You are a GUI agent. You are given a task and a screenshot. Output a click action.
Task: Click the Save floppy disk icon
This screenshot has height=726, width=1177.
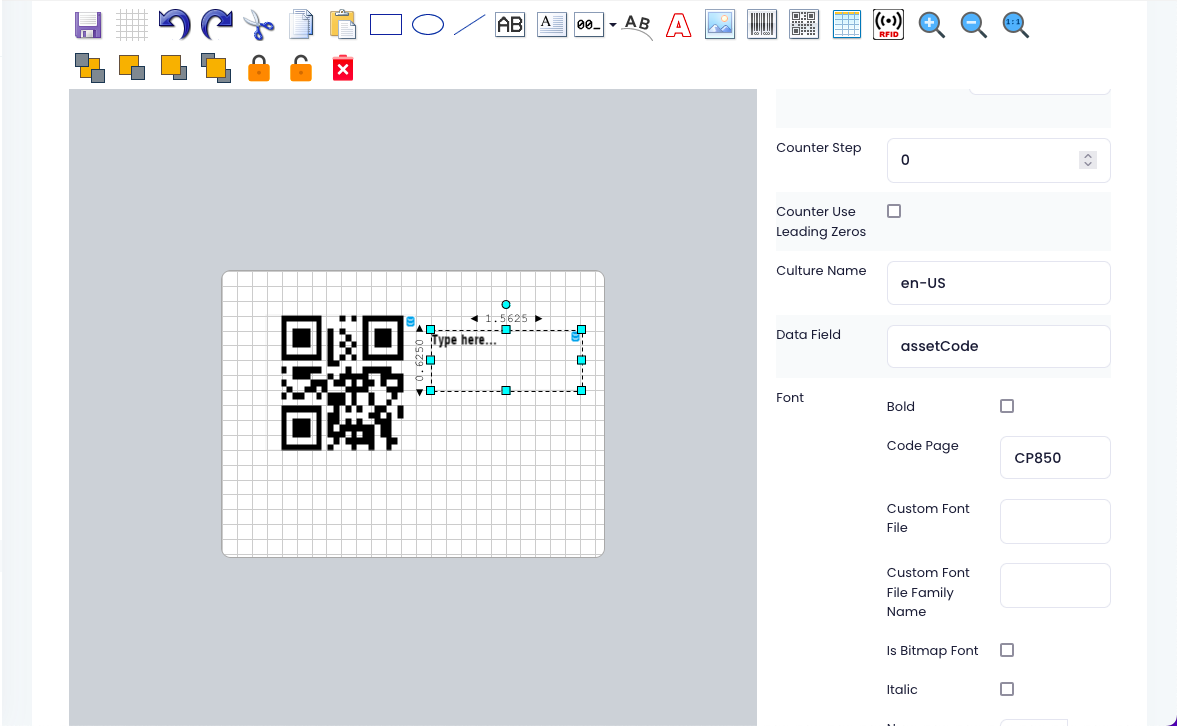(89, 25)
